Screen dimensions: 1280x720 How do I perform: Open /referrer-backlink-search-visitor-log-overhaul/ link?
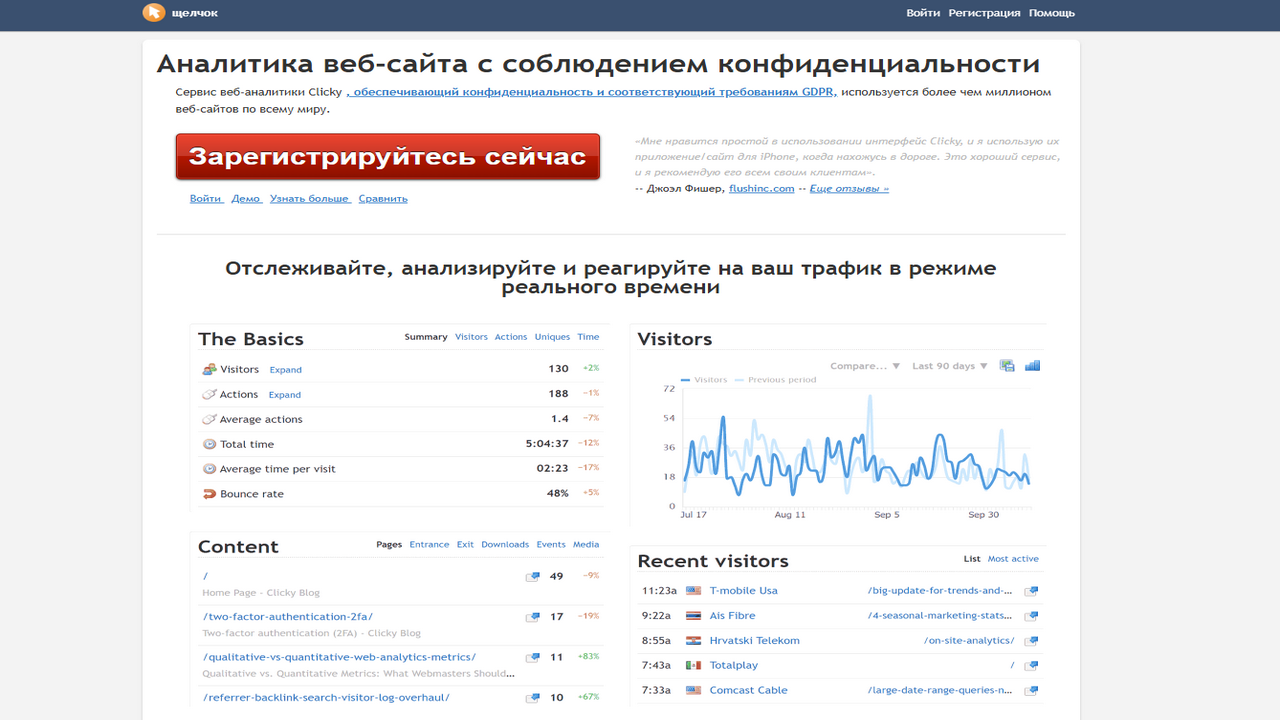[326, 697]
